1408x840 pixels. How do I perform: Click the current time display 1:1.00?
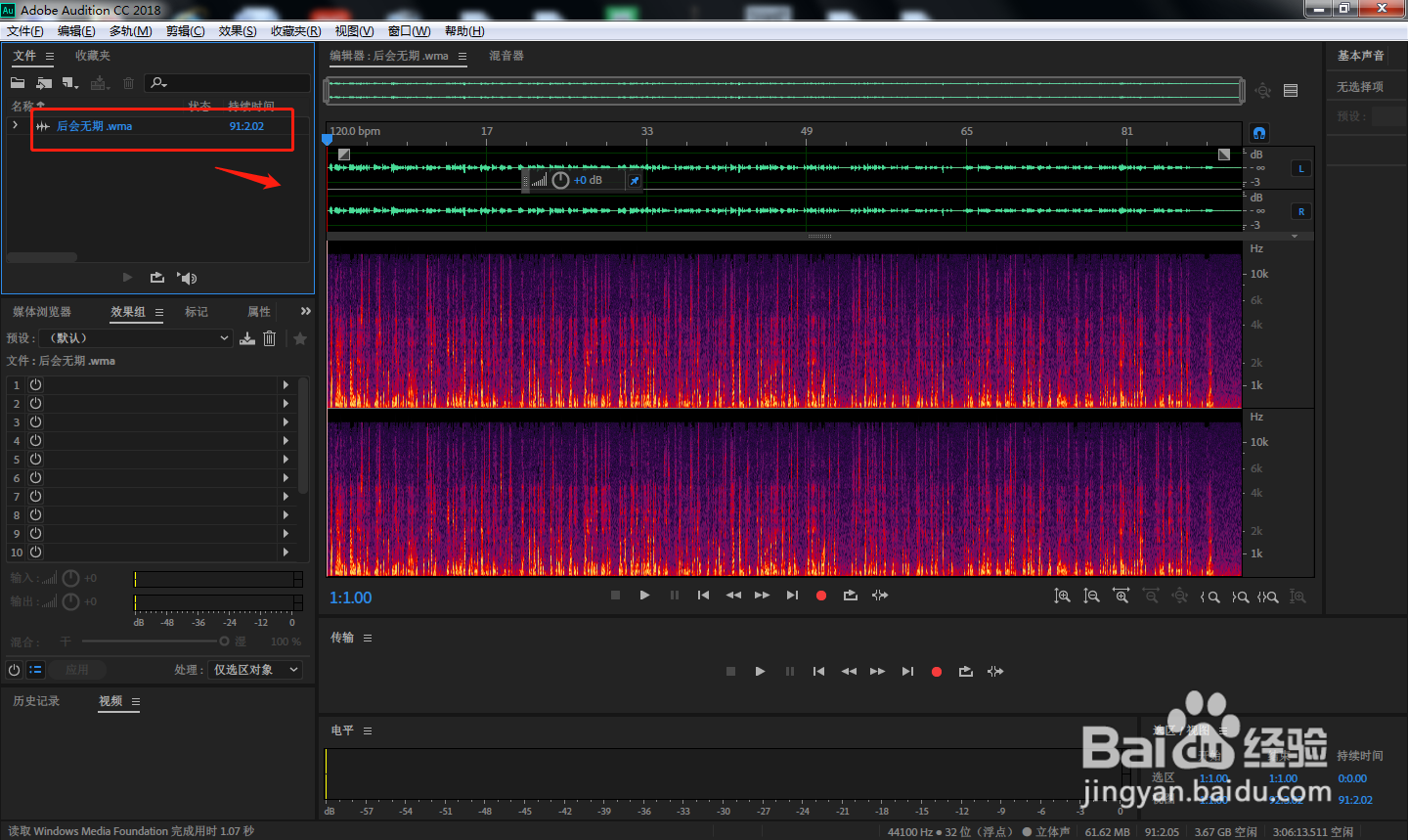[350, 597]
